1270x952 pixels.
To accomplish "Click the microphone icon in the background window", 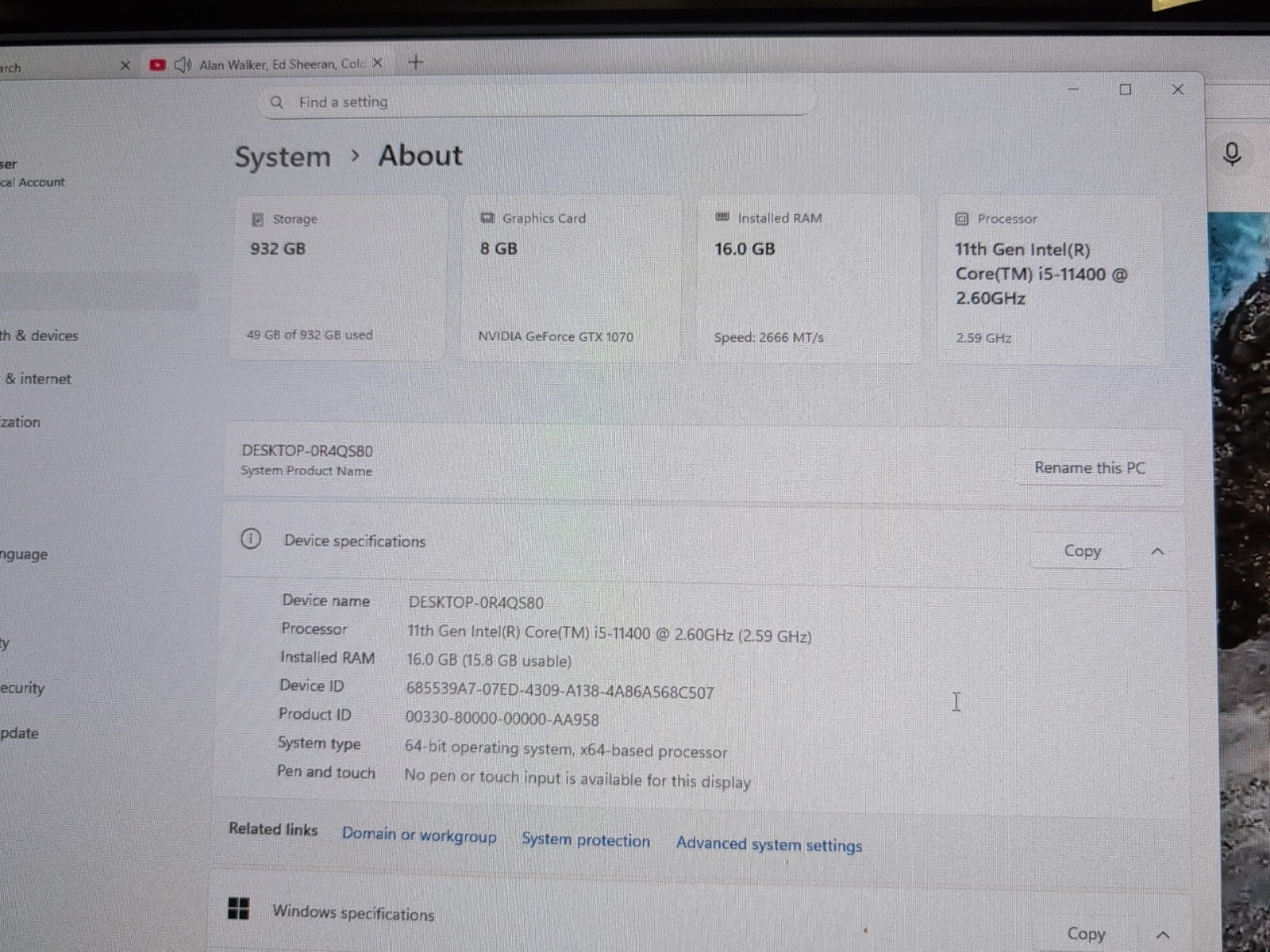I will pyautogui.click(x=1232, y=153).
